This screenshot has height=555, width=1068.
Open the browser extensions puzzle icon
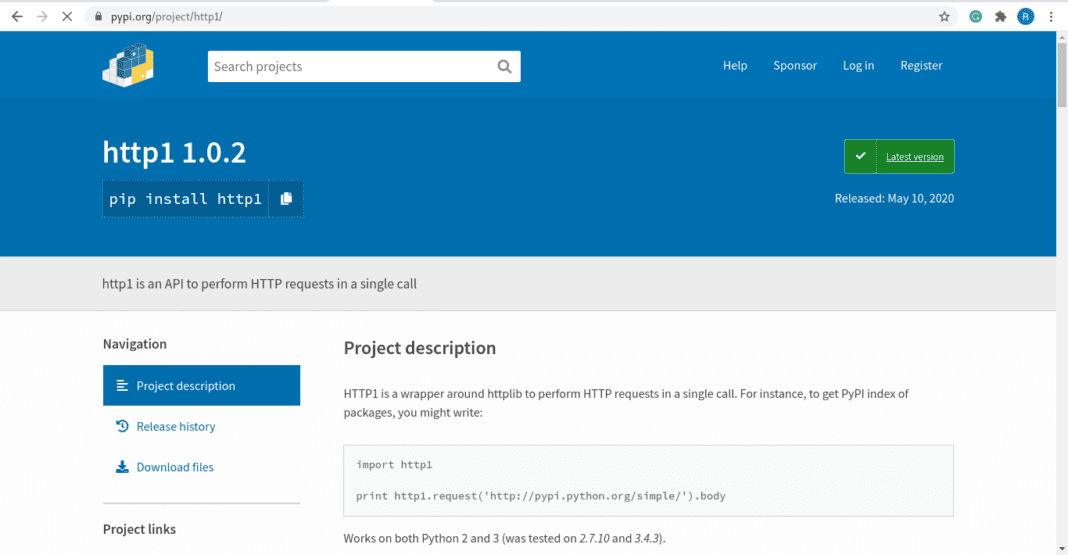pyautogui.click(x=1000, y=17)
